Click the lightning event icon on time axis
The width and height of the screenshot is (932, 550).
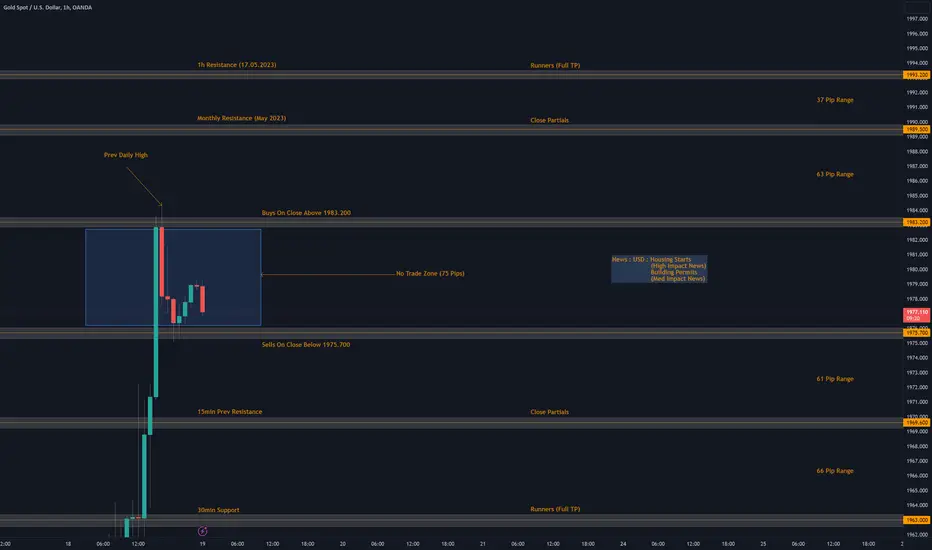(x=202, y=530)
